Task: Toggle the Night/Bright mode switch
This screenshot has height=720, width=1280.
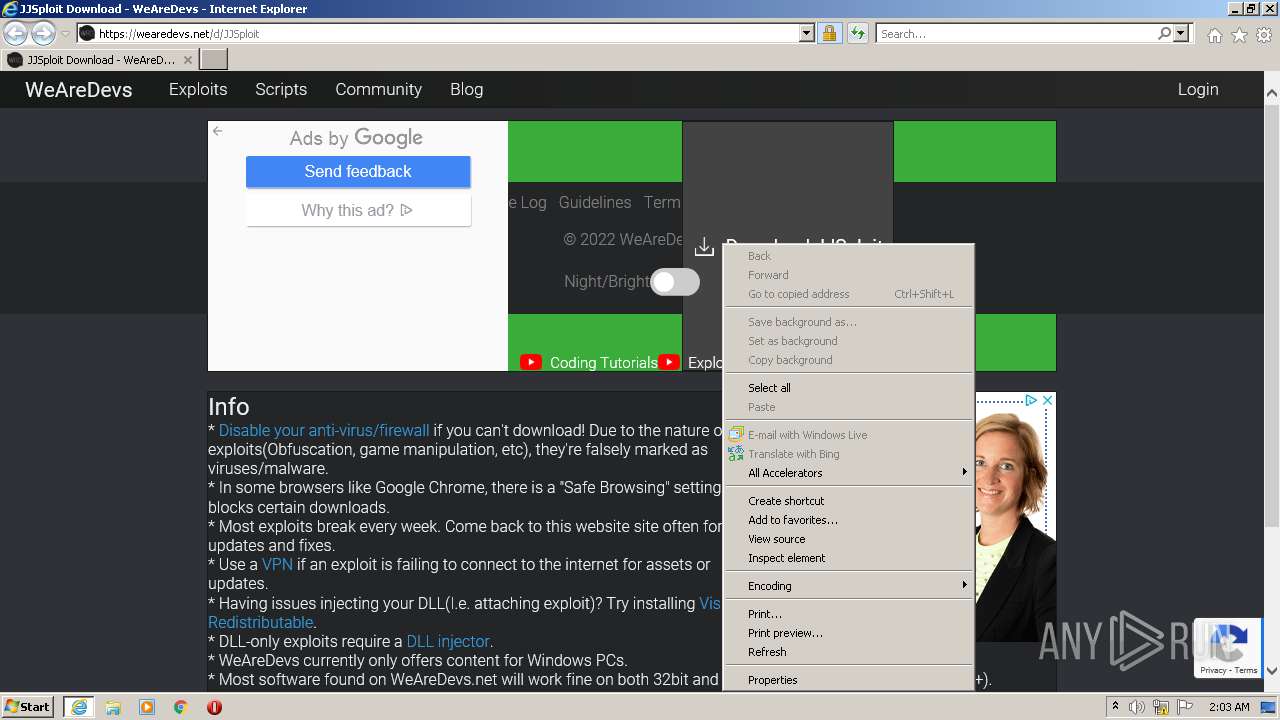Action: [x=675, y=282]
